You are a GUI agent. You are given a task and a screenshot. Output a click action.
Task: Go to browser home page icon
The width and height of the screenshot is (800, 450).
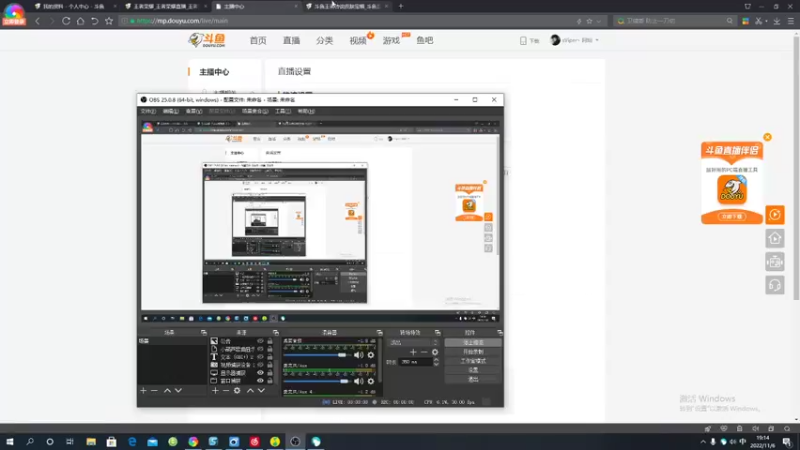(x=80, y=21)
